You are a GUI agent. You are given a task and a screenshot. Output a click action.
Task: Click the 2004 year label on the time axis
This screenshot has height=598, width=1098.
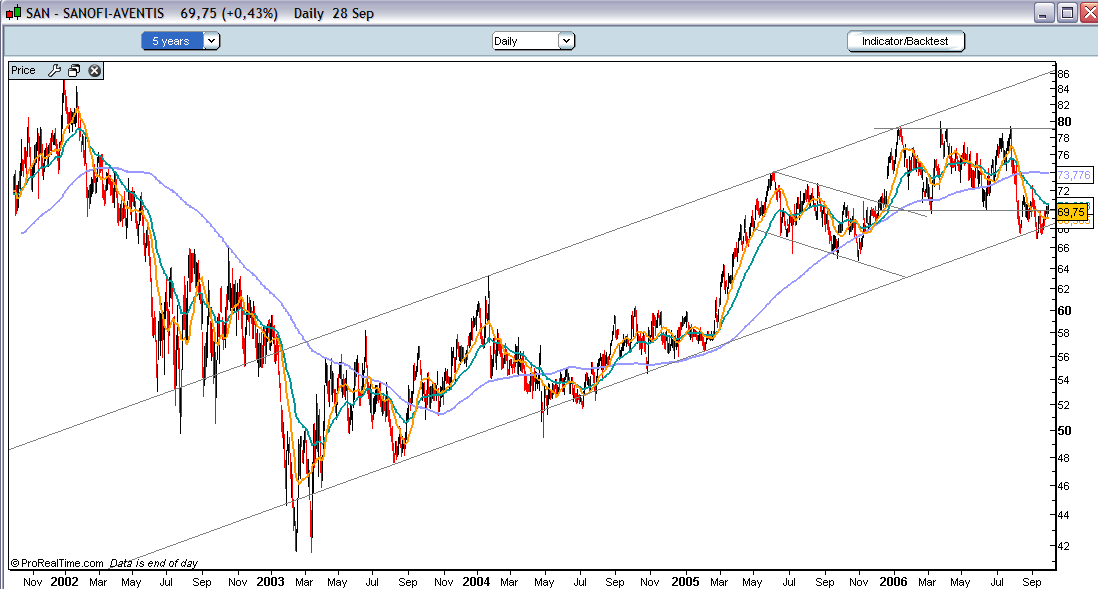click(476, 582)
